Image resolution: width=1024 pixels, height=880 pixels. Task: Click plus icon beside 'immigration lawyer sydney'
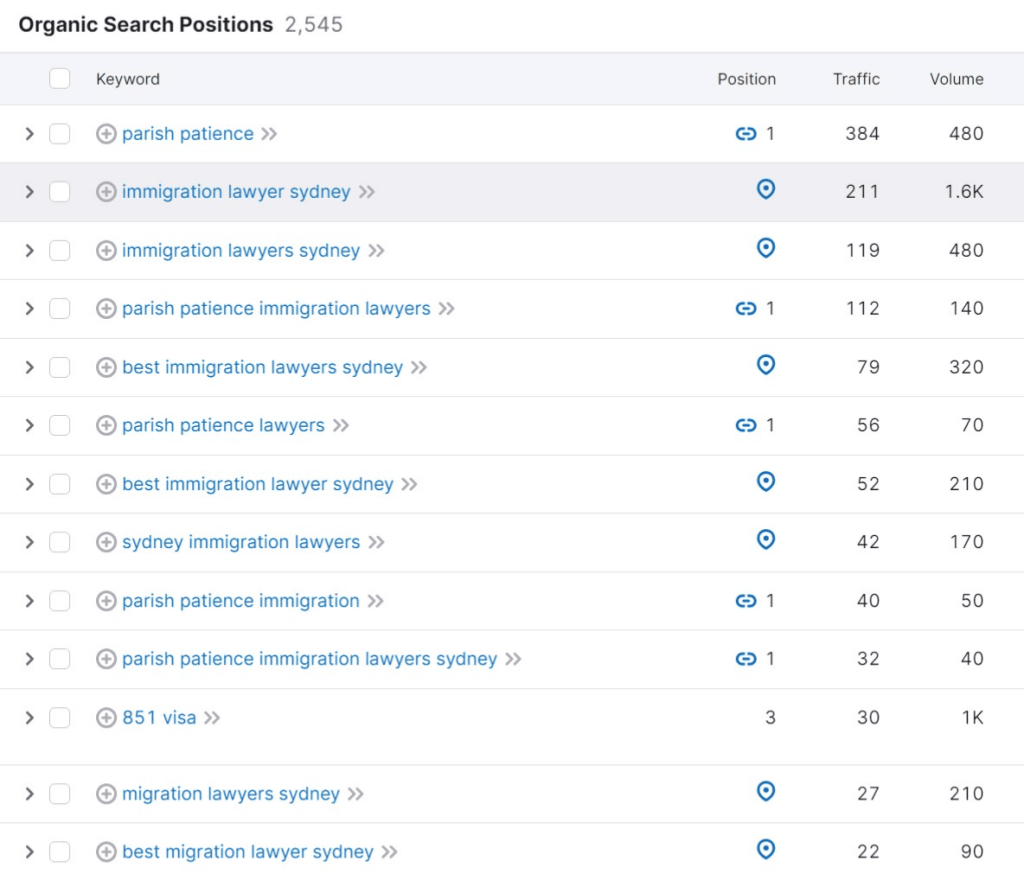[x=106, y=192]
